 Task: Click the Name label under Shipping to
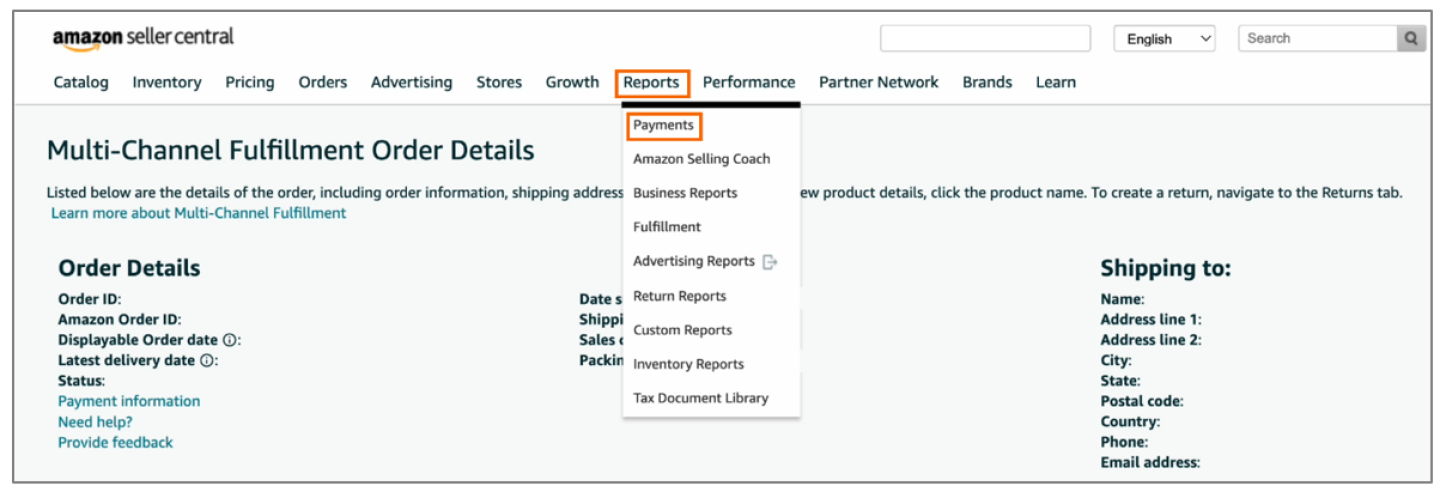pos(1122,299)
